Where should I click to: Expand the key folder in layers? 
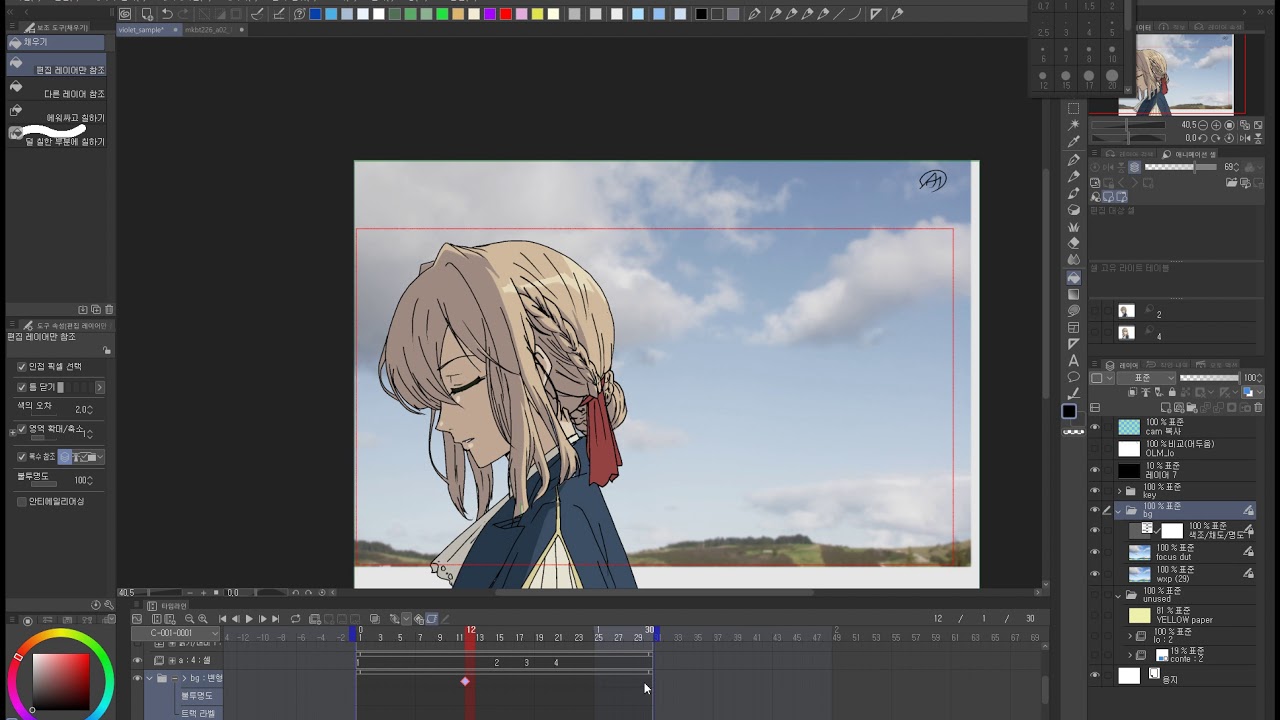click(1119, 491)
